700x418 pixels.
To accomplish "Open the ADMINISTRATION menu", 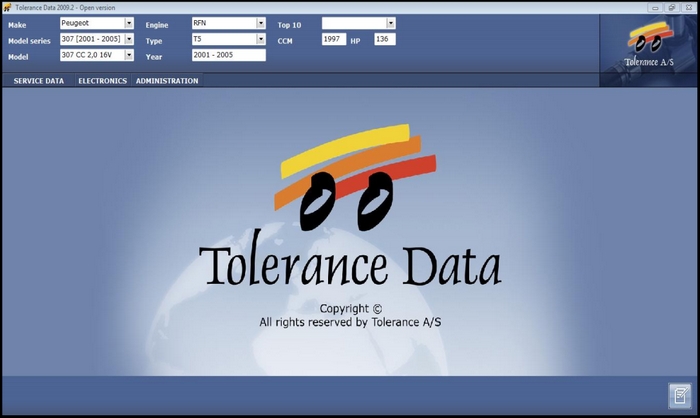I will (167, 81).
